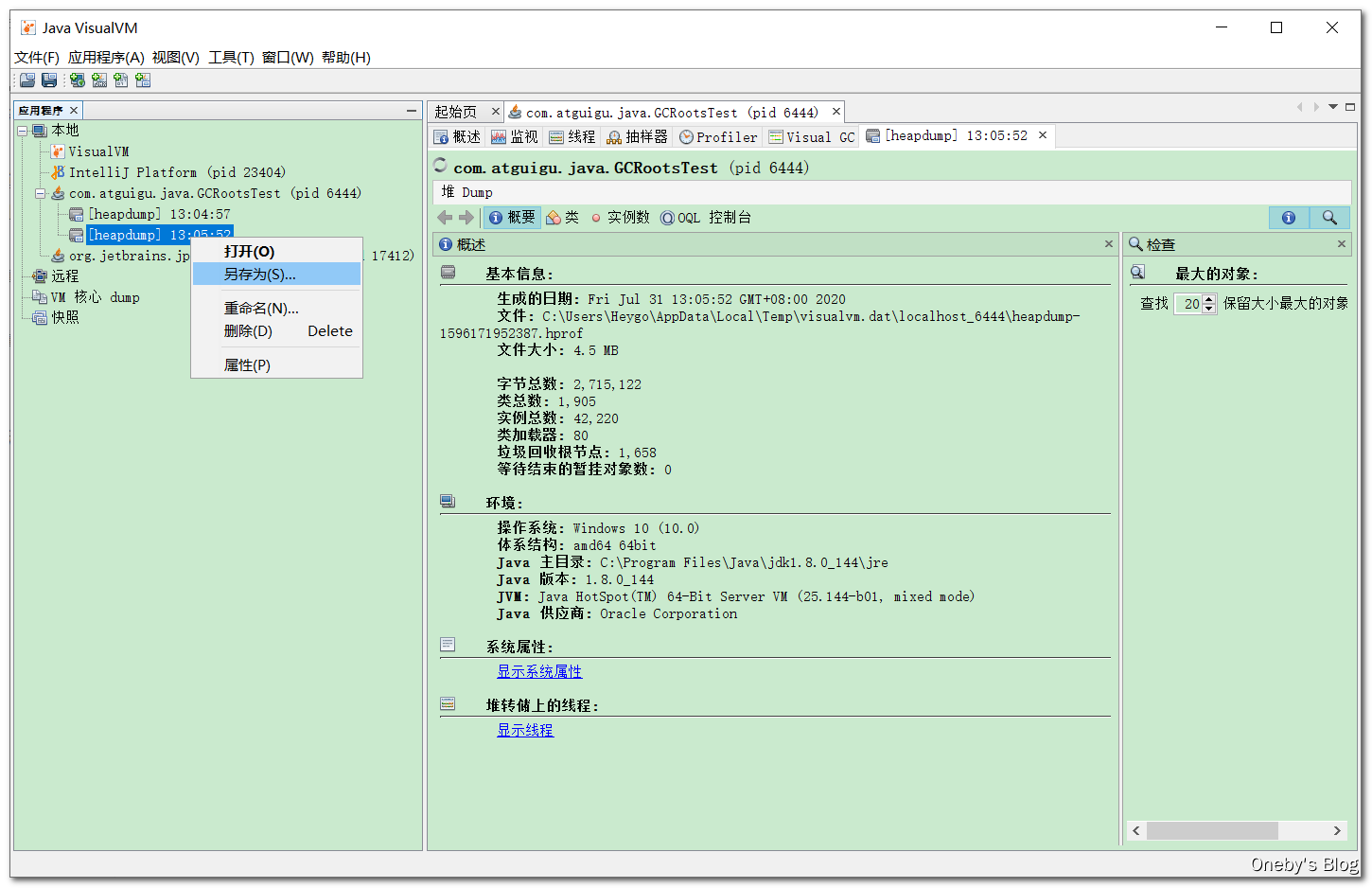
Task: Open the 帮助(H) menu
Action: [346, 58]
